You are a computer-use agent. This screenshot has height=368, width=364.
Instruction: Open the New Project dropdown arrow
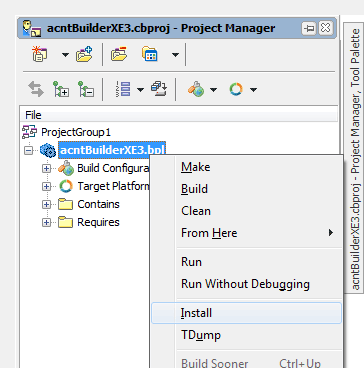(x=65, y=55)
